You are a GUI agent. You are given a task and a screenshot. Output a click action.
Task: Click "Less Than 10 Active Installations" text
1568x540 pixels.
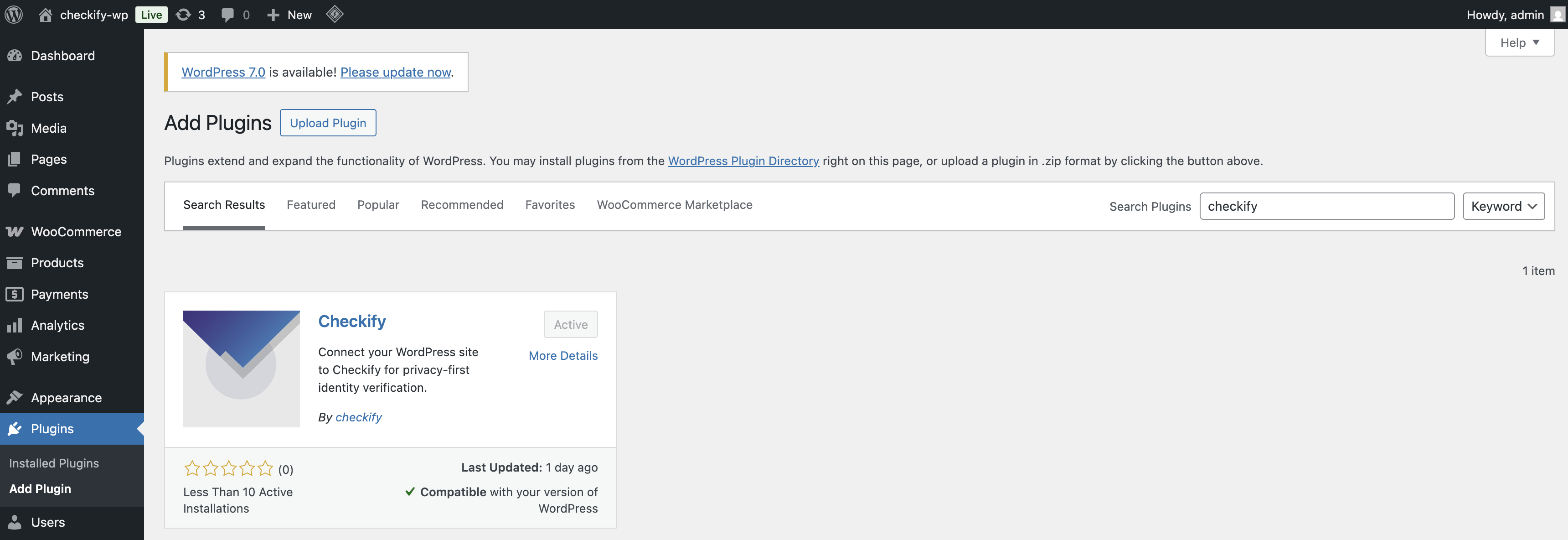tap(238, 500)
